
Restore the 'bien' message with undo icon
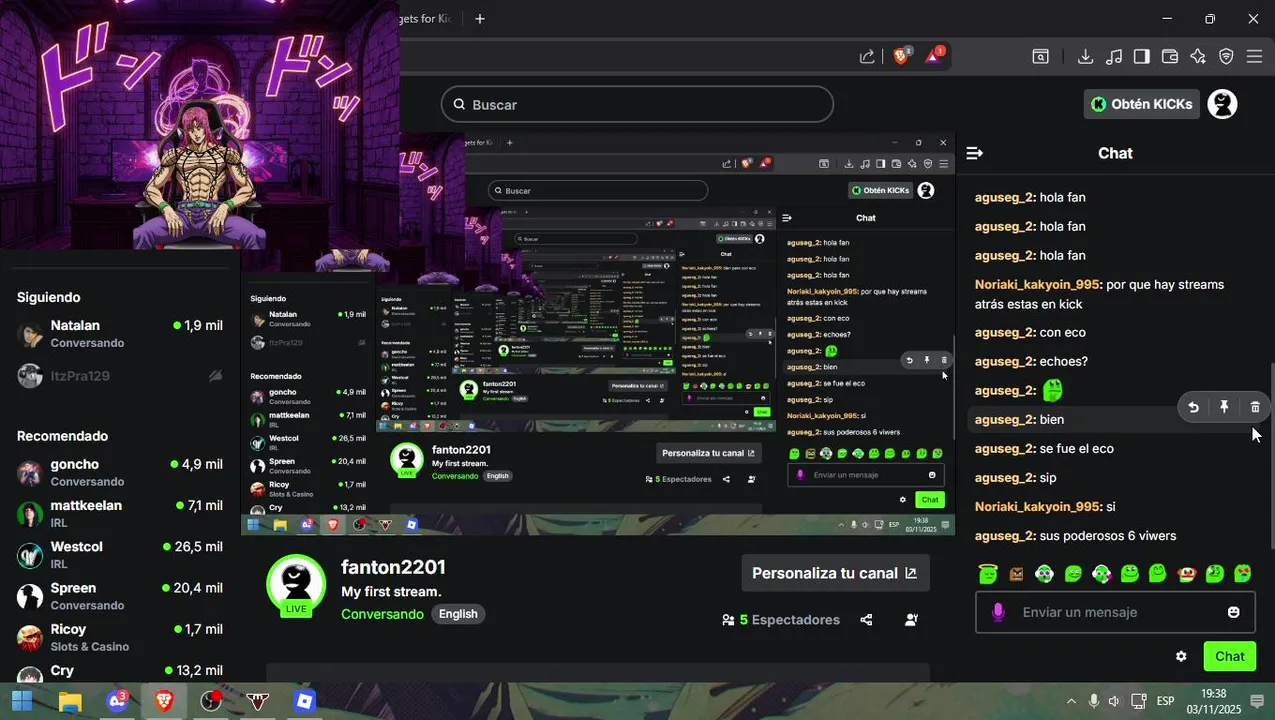[1193, 407]
